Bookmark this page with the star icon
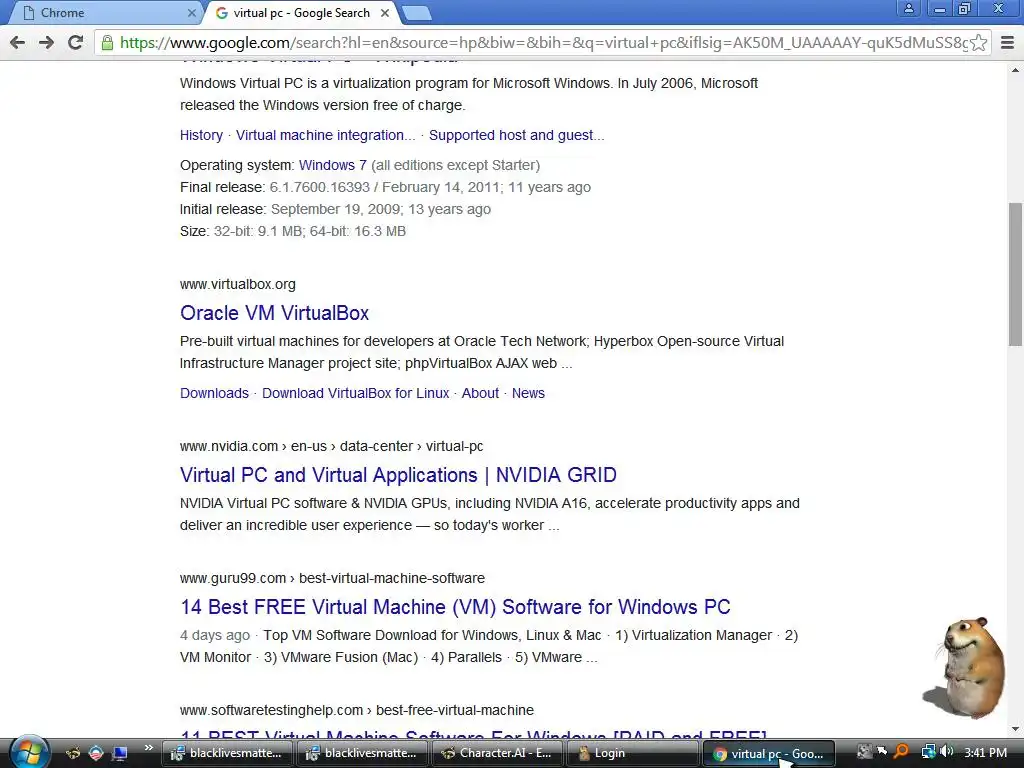Viewport: 1024px width, 768px height. click(x=978, y=43)
